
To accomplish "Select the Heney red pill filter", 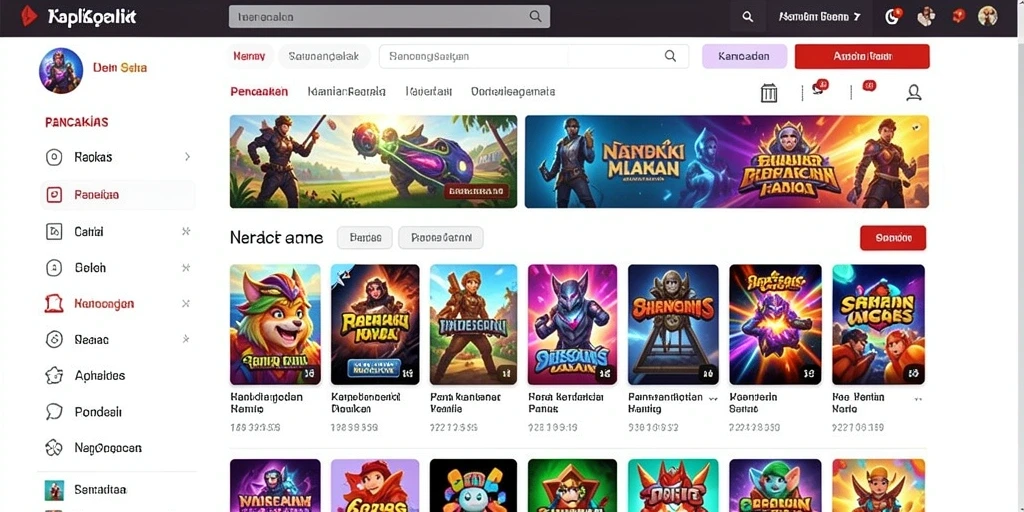I will click(249, 56).
